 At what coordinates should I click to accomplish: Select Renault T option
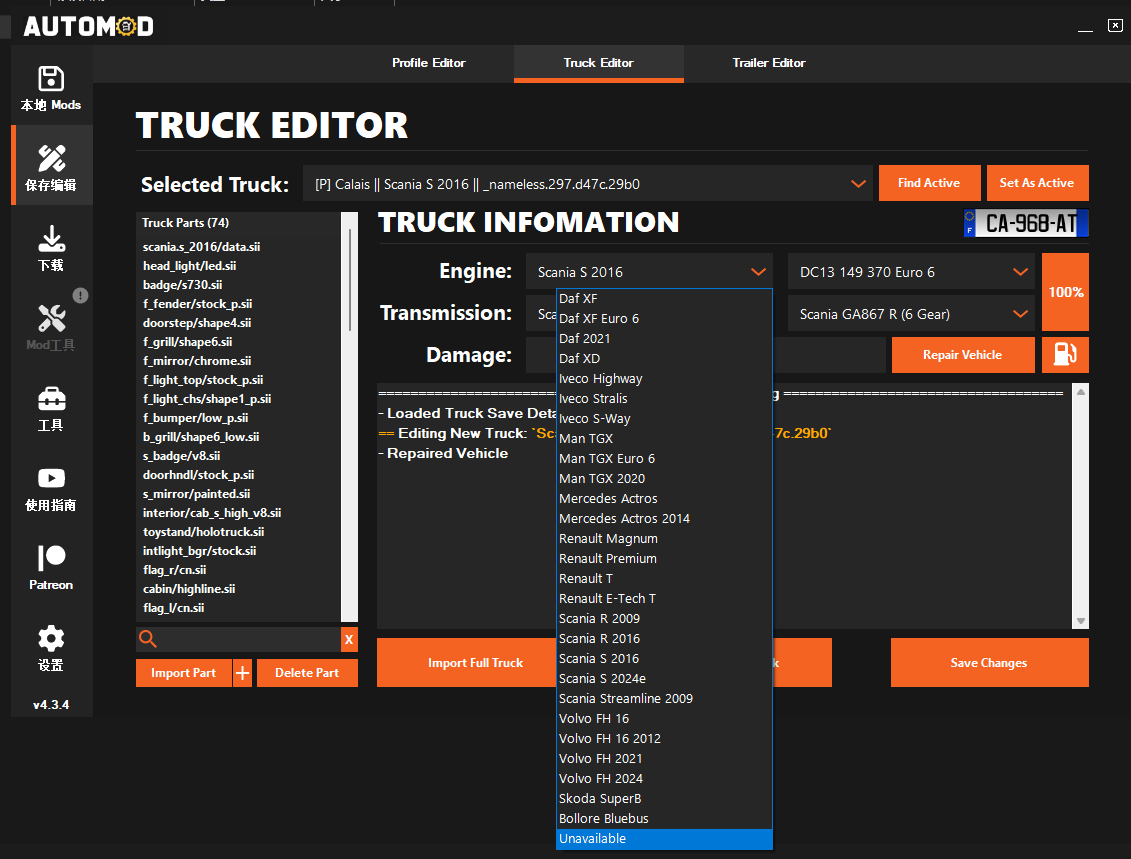coord(664,578)
